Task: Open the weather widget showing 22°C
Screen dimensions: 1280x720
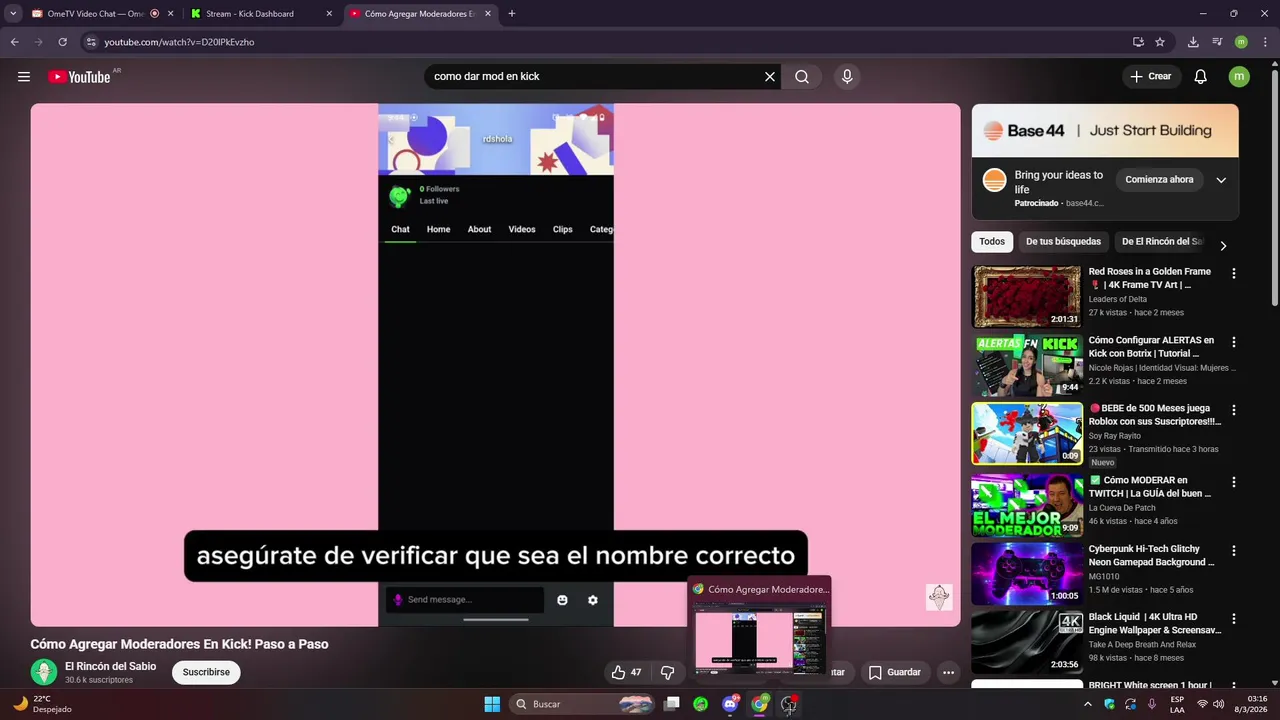Action: (x=42, y=704)
